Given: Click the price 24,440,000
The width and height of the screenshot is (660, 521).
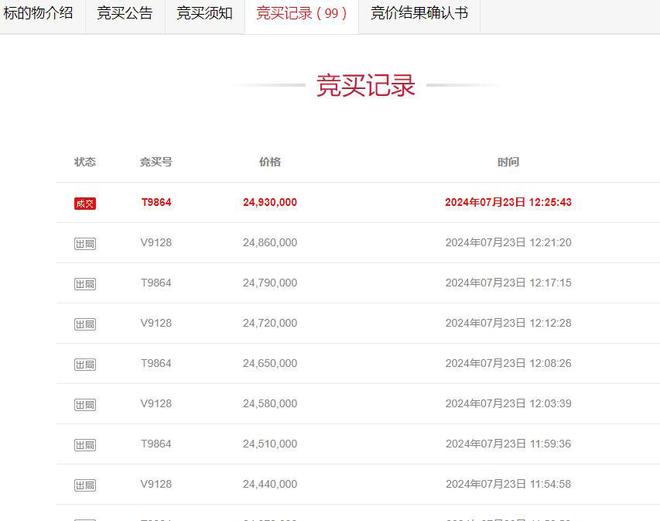Looking at the screenshot, I should click(x=270, y=484).
